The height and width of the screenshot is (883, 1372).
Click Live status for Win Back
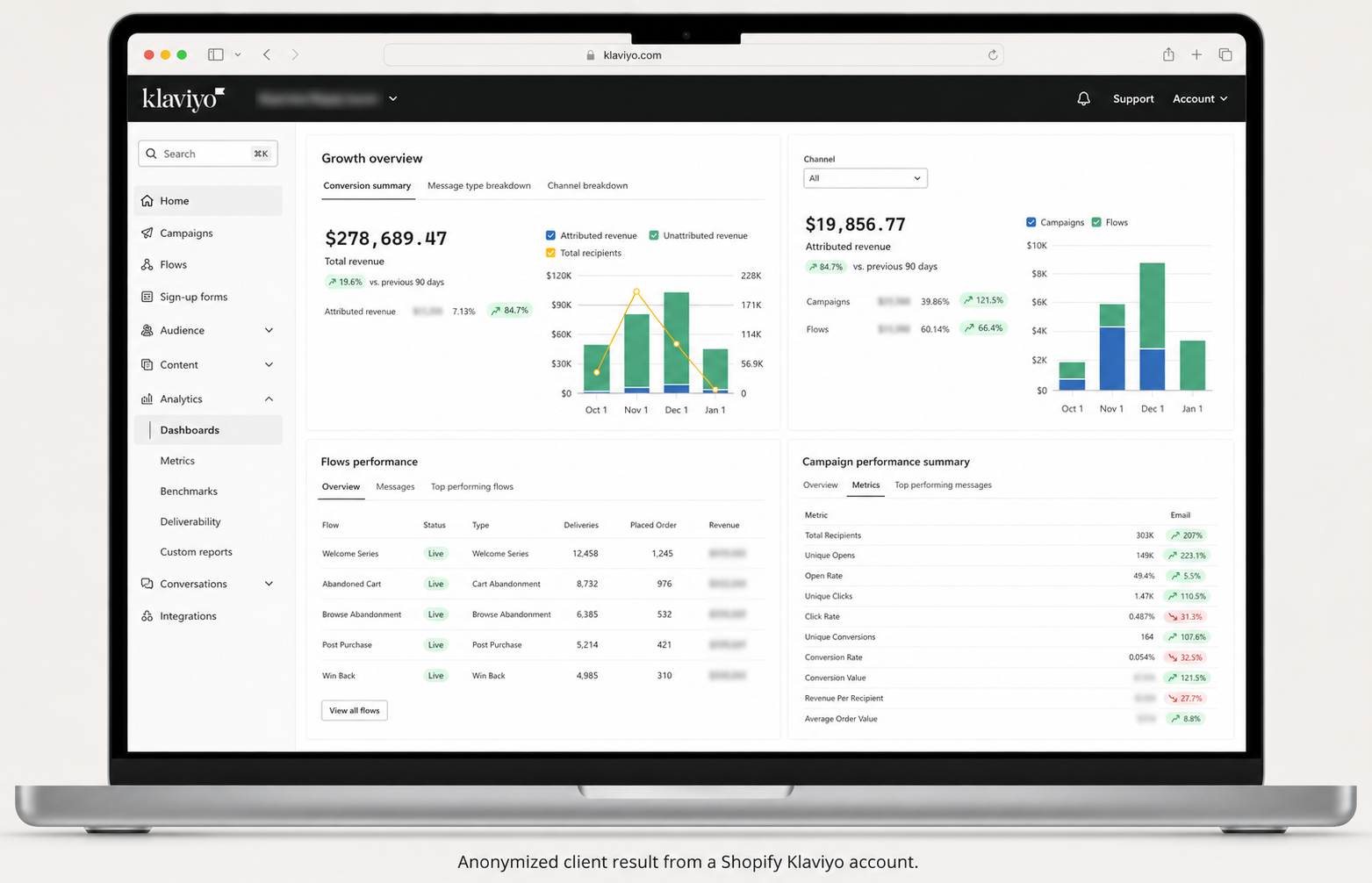[x=435, y=676]
